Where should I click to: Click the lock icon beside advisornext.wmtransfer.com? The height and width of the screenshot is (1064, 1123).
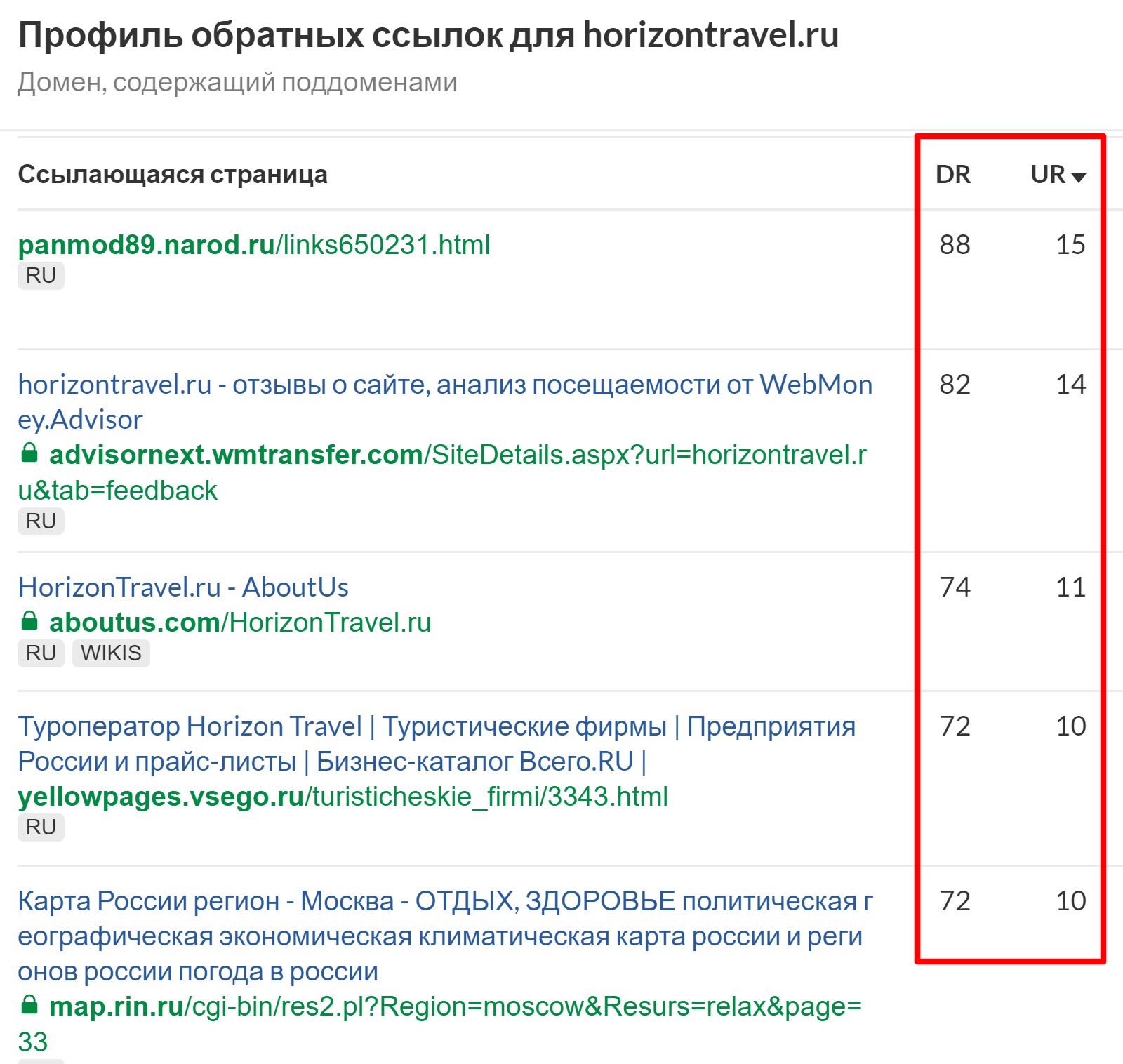tap(29, 453)
